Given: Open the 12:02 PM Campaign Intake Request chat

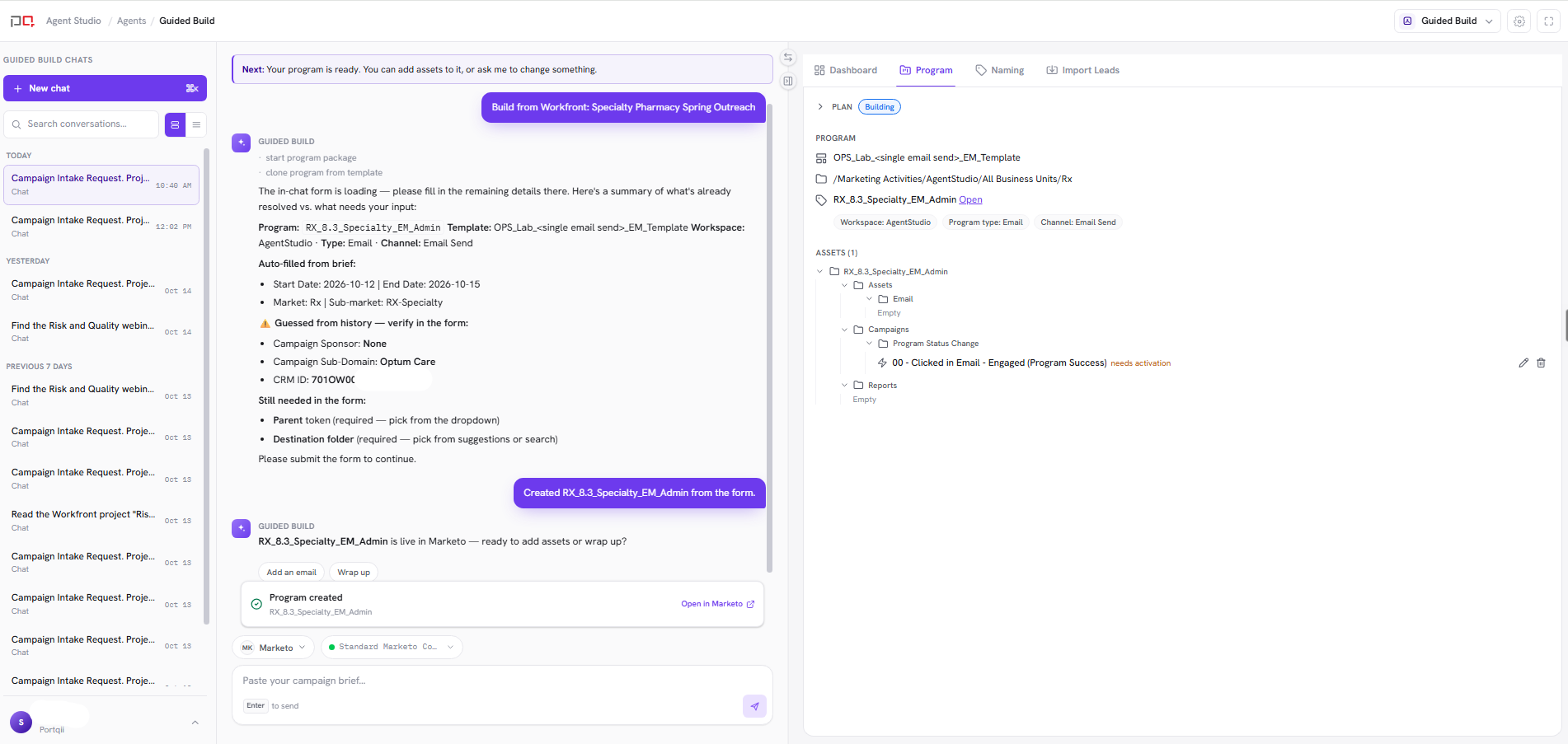Looking at the screenshot, I should click(x=101, y=227).
